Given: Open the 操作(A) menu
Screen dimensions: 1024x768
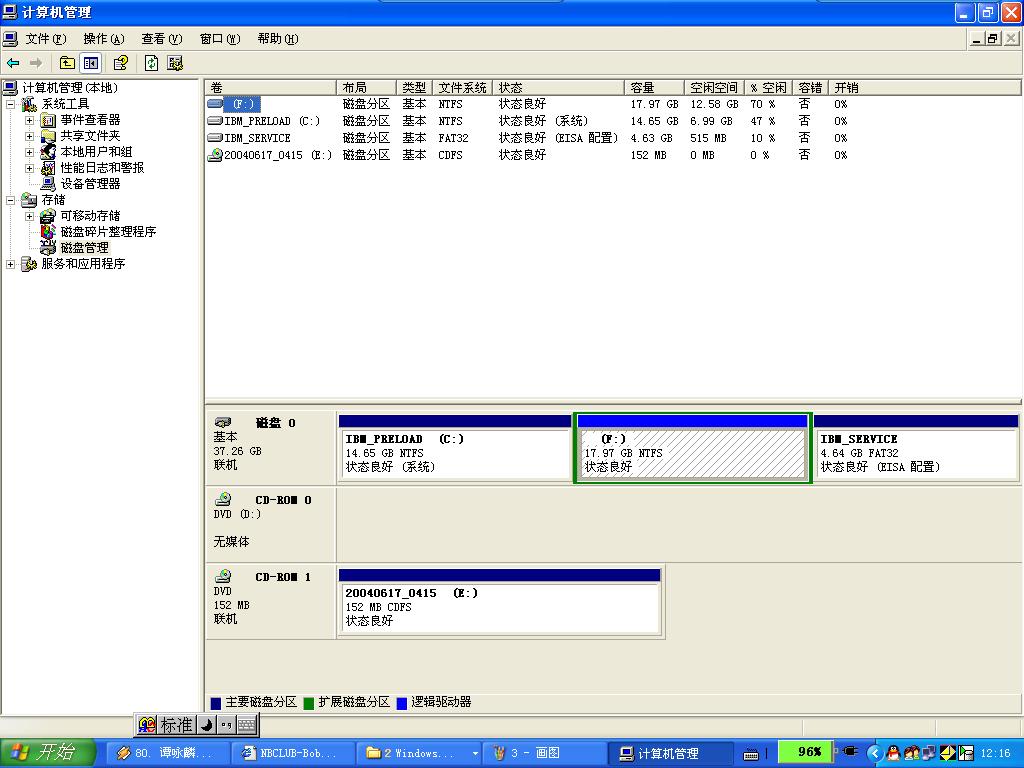Looking at the screenshot, I should click(x=104, y=39).
